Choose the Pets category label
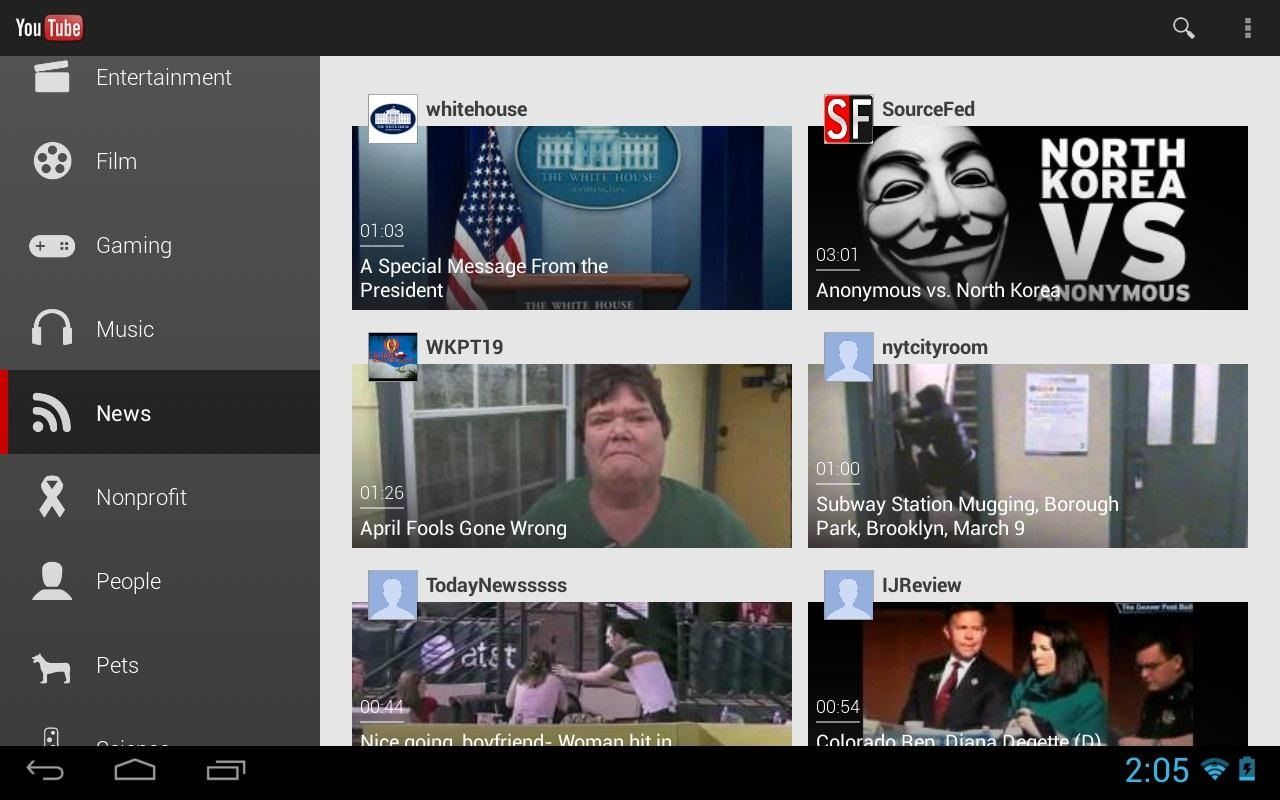This screenshot has width=1280, height=800. click(x=117, y=665)
